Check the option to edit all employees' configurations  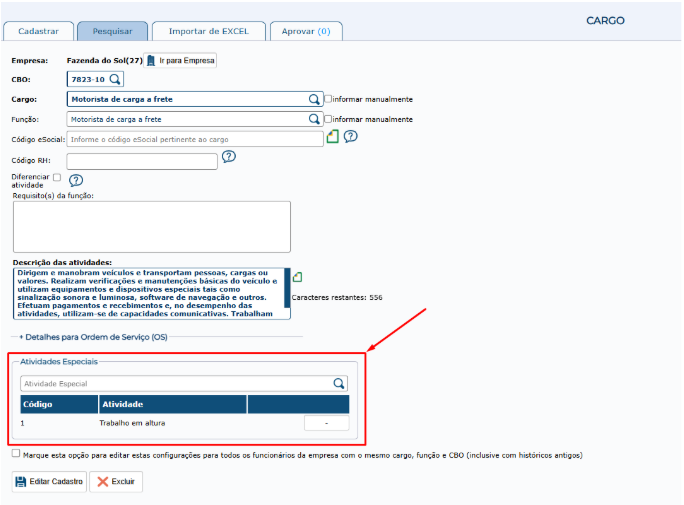(16, 454)
